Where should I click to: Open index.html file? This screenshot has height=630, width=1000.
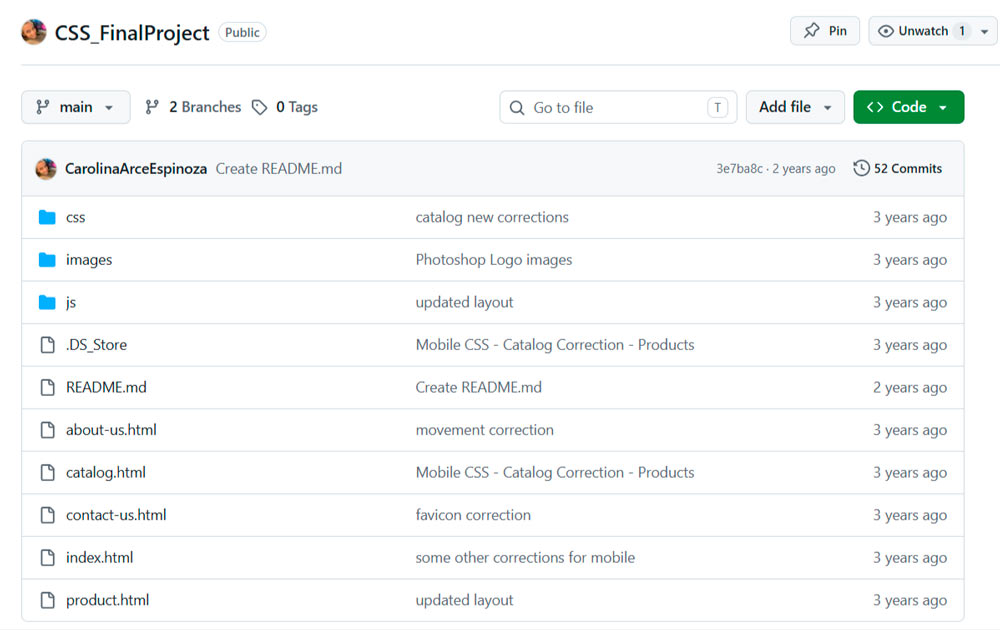tap(99, 557)
